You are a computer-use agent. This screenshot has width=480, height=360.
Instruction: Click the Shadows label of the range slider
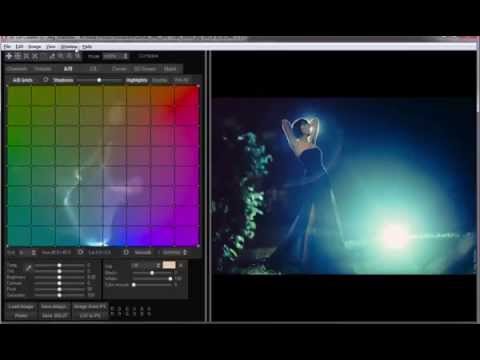pyautogui.click(x=63, y=80)
